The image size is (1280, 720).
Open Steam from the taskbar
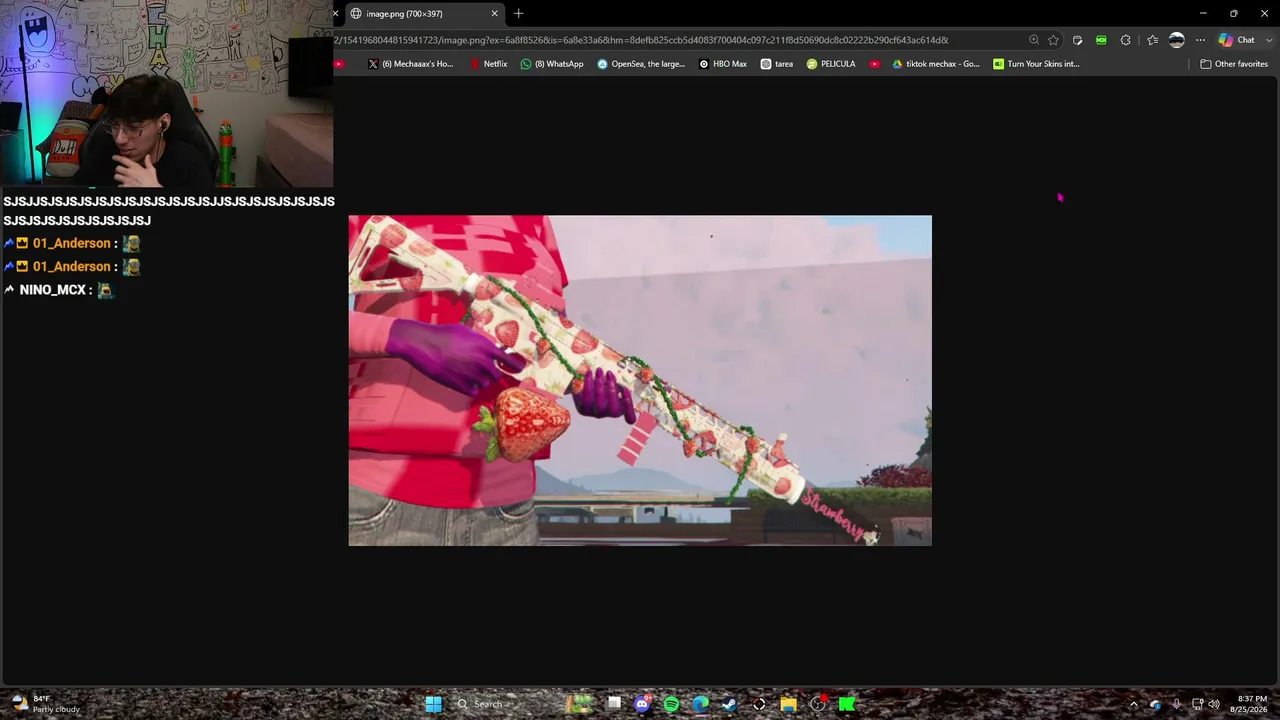tap(729, 704)
